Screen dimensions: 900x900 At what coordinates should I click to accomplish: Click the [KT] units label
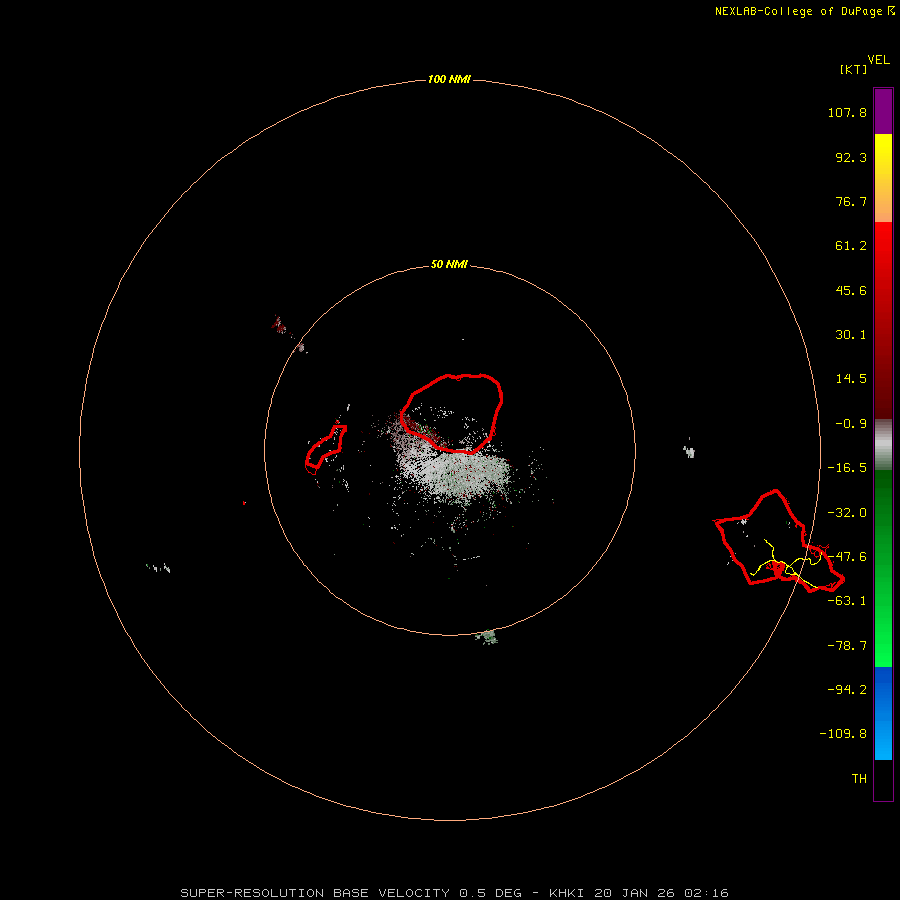click(853, 69)
